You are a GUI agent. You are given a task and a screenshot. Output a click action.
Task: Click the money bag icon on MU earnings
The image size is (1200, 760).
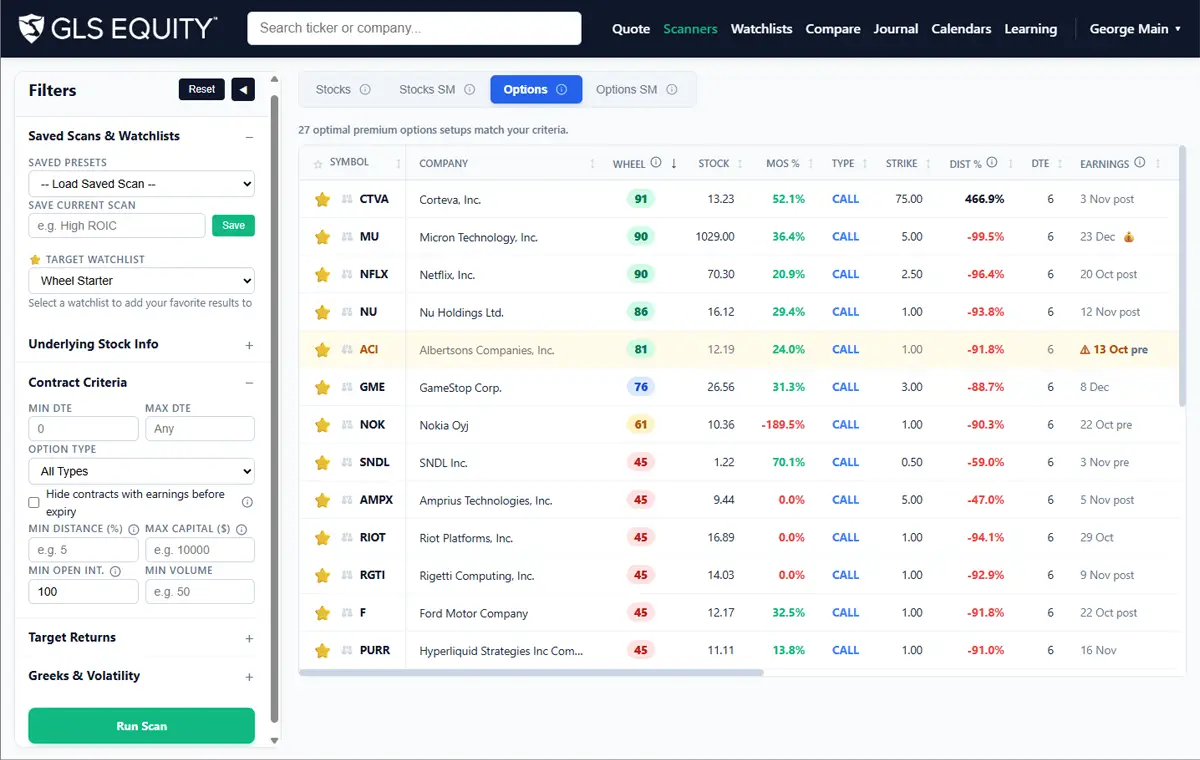click(x=1129, y=237)
